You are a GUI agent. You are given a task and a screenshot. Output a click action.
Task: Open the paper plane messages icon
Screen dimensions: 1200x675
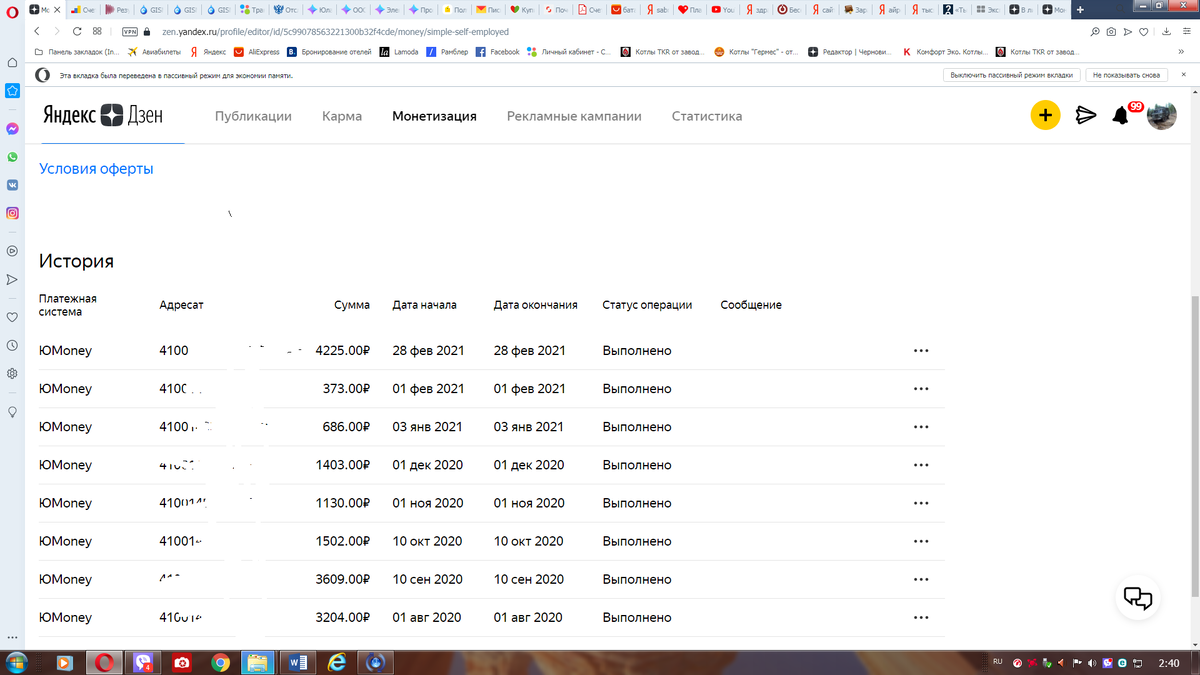pos(1086,116)
